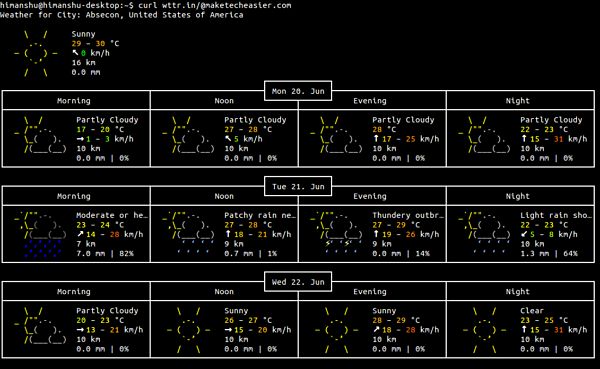This screenshot has width=600, height=369.
Task: Click the "Tue 21. Jun" date box
Action: pyautogui.click(x=298, y=186)
